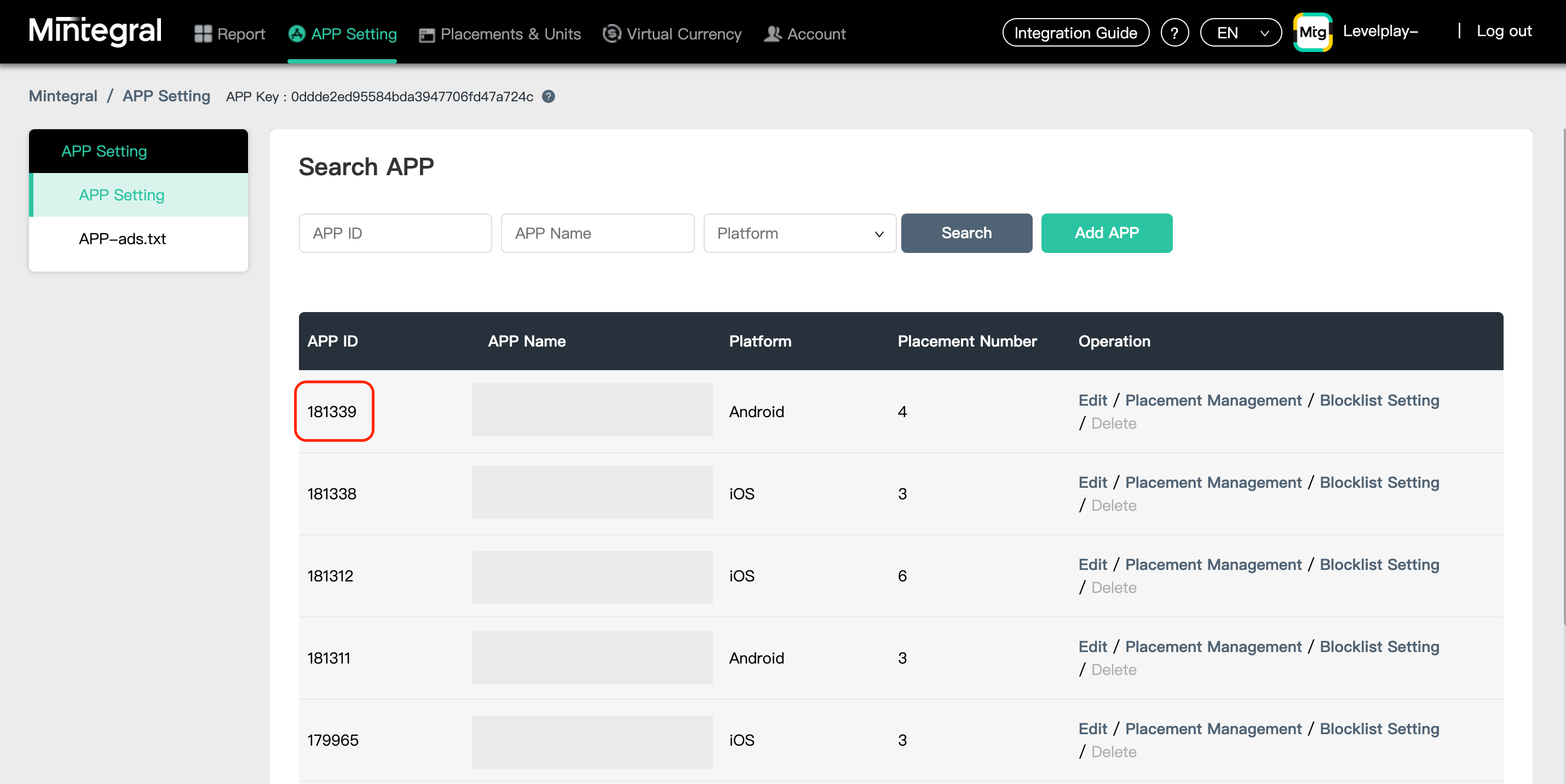This screenshot has height=784, width=1566.
Task: Select APP ID cell 181312
Action: tap(330, 576)
